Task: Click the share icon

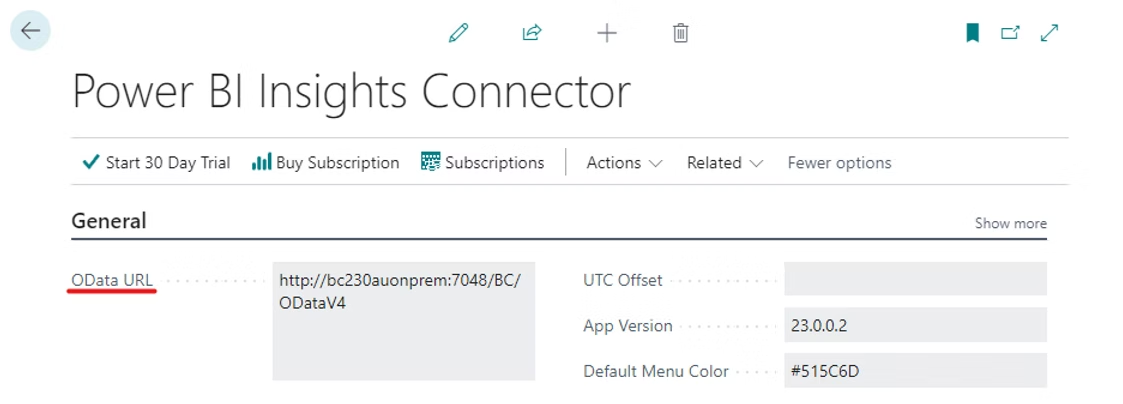Action: (532, 33)
